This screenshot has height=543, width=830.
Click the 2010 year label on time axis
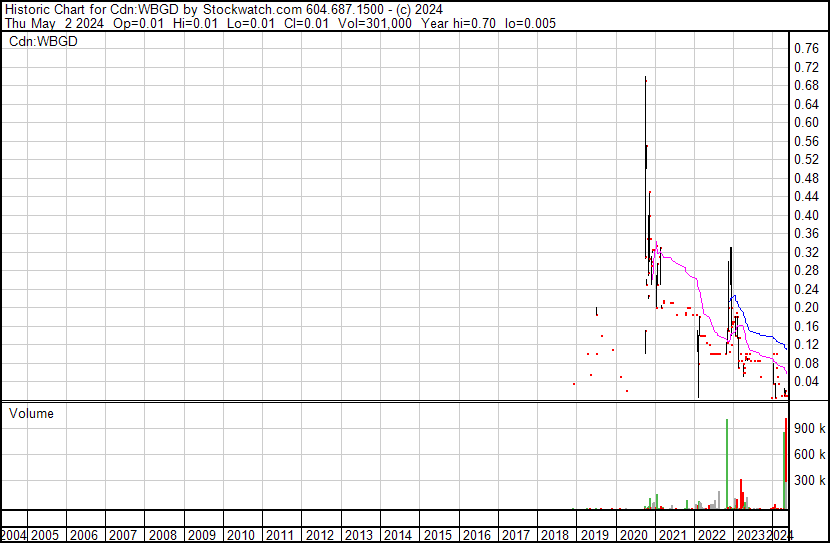(x=241, y=536)
